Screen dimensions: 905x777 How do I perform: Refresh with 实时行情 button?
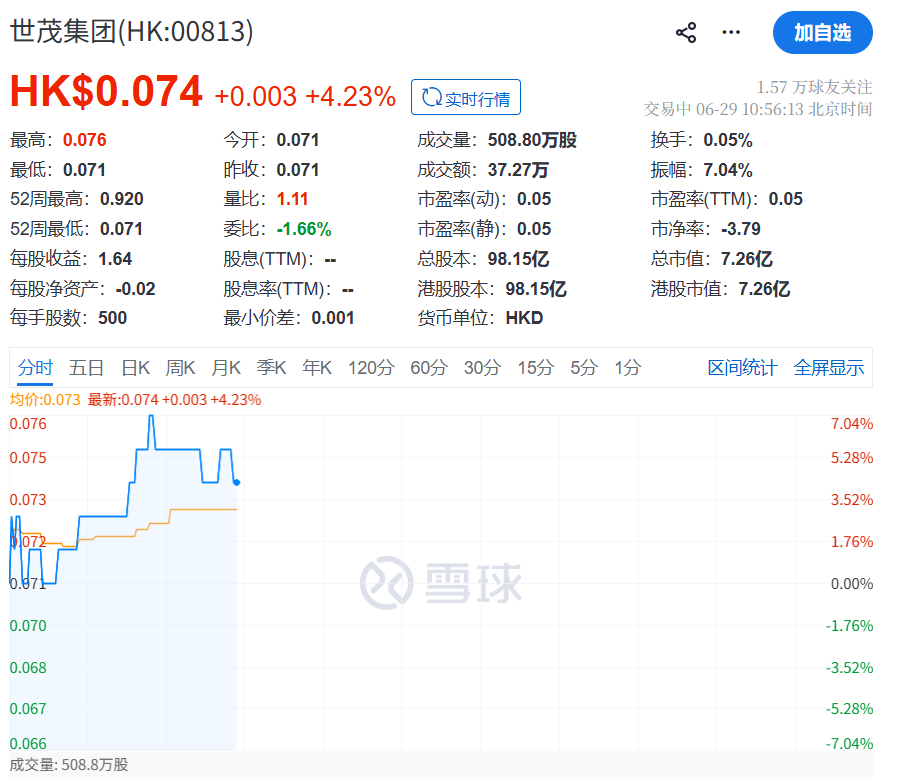click(x=466, y=98)
